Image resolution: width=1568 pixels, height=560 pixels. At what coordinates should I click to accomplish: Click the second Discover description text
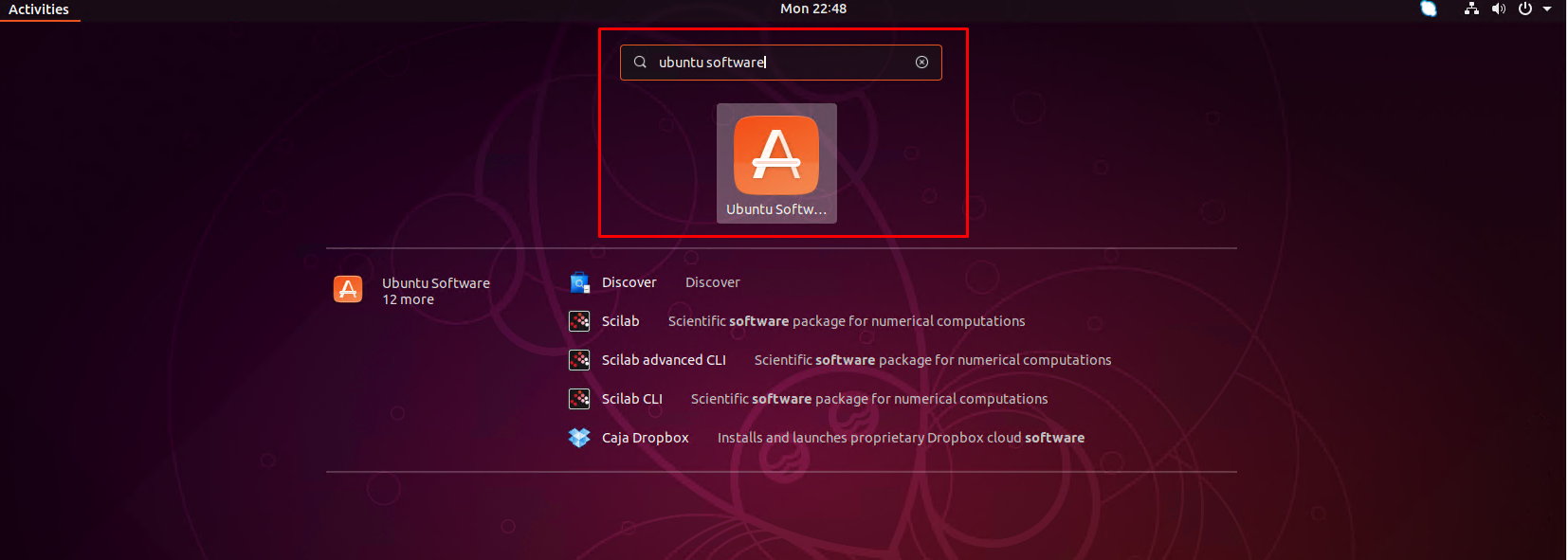(713, 282)
